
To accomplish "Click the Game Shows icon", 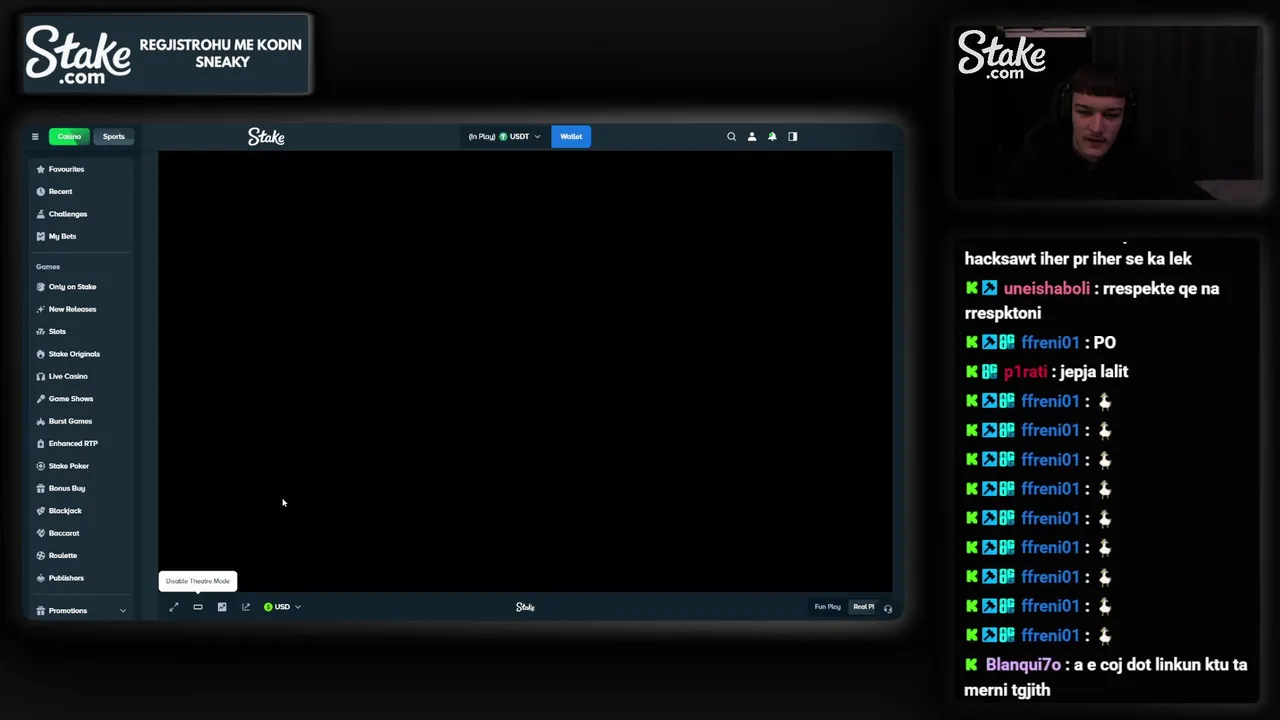I will click(41, 399).
